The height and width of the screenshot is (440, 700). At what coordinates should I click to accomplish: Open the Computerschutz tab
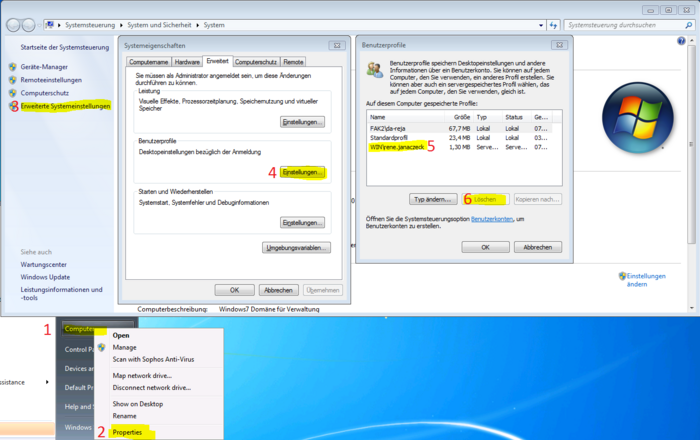(x=256, y=62)
